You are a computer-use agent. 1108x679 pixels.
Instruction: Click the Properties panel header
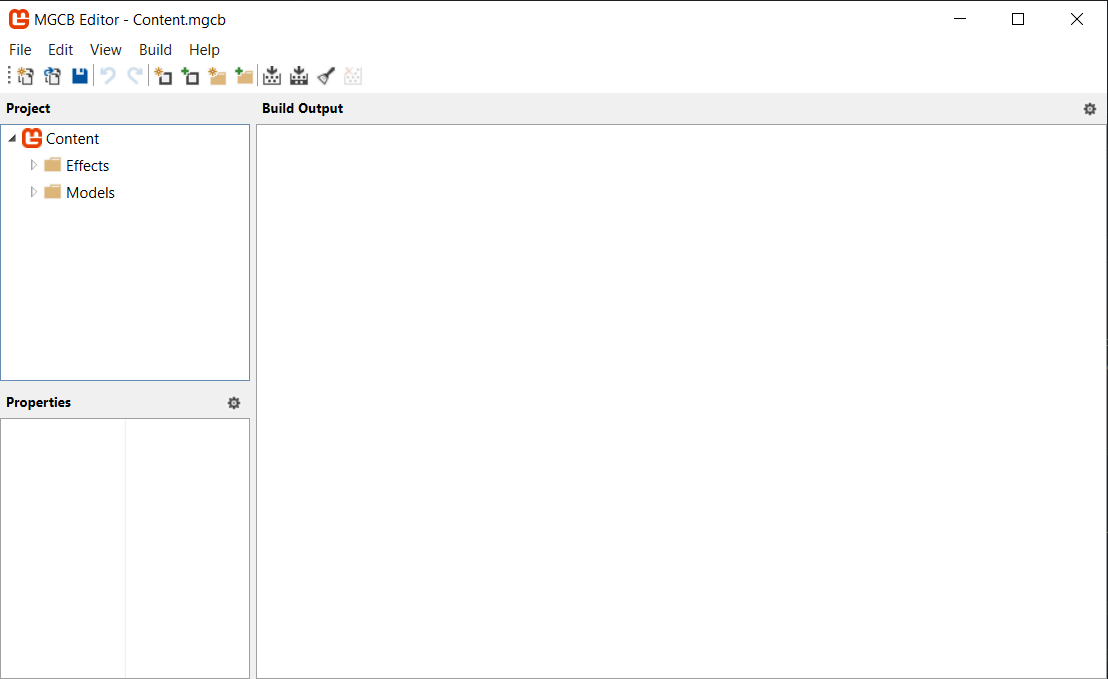pyautogui.click(x=39, y=402)
